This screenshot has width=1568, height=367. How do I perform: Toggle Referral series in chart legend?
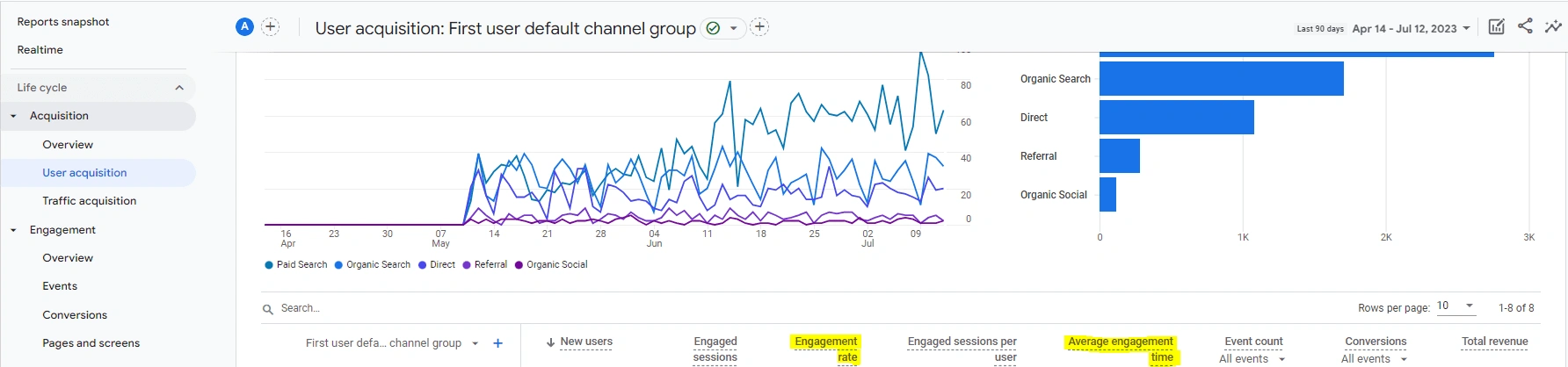(485, 264)
